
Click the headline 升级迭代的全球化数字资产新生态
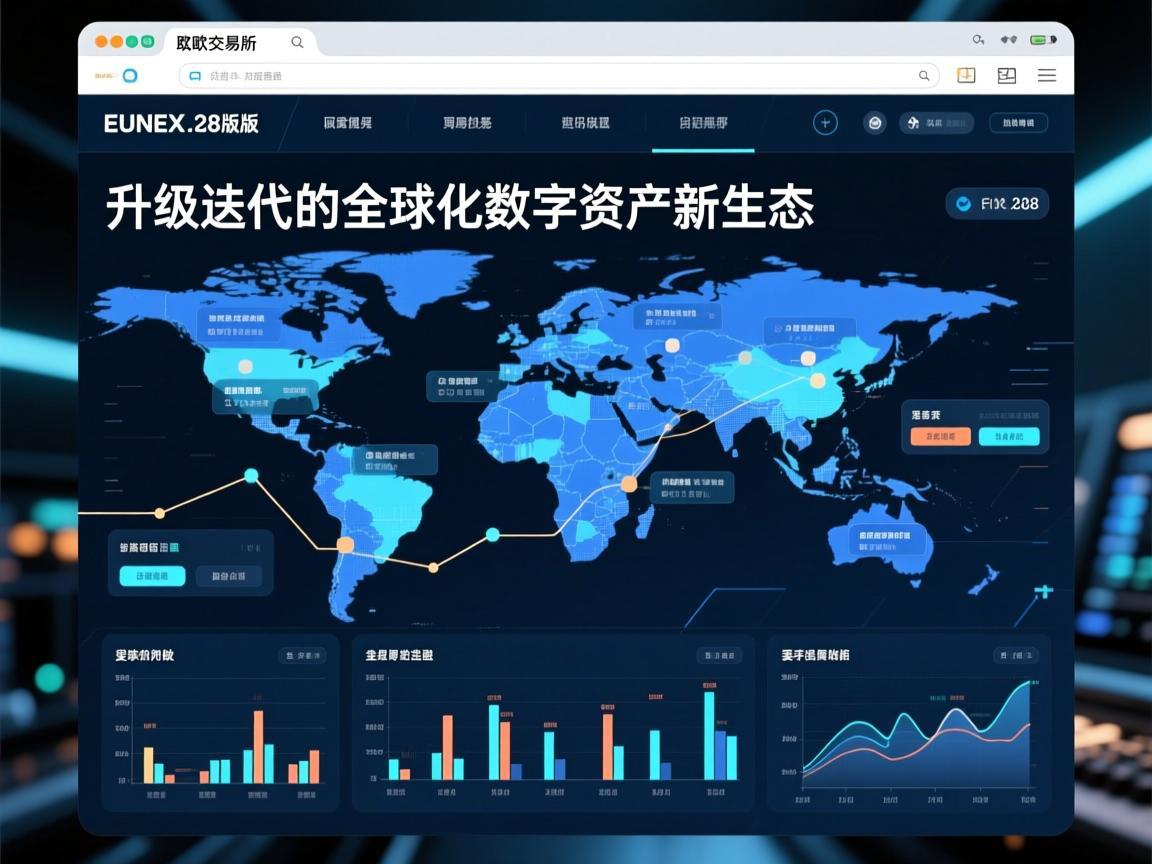click(x=460, y=208)
